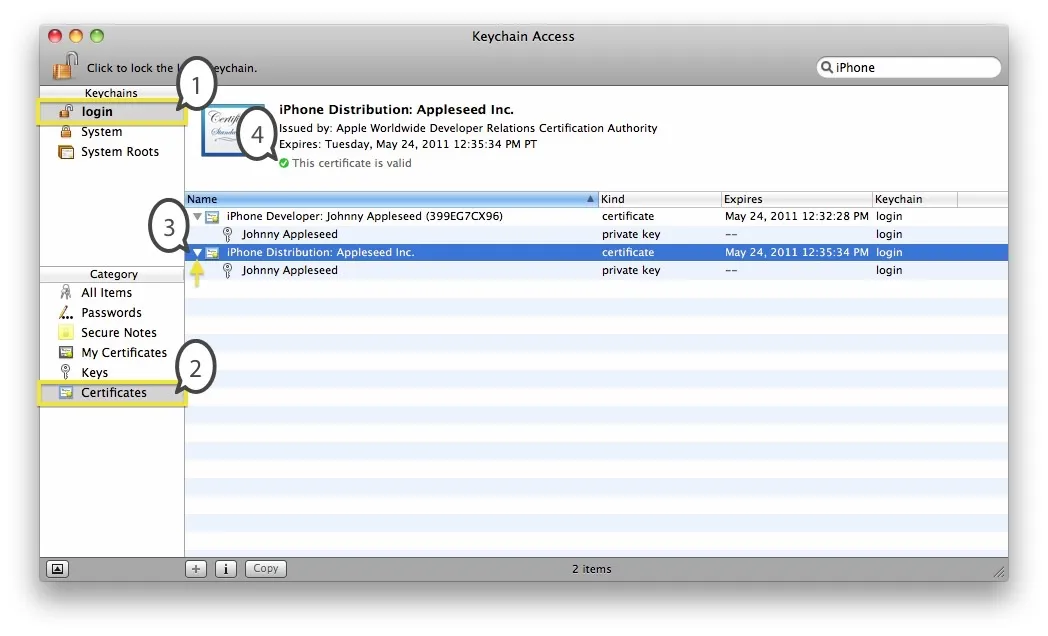Screen dimensions: 1048x636
Task: Click the window resize grip corner
Action: 999,572
